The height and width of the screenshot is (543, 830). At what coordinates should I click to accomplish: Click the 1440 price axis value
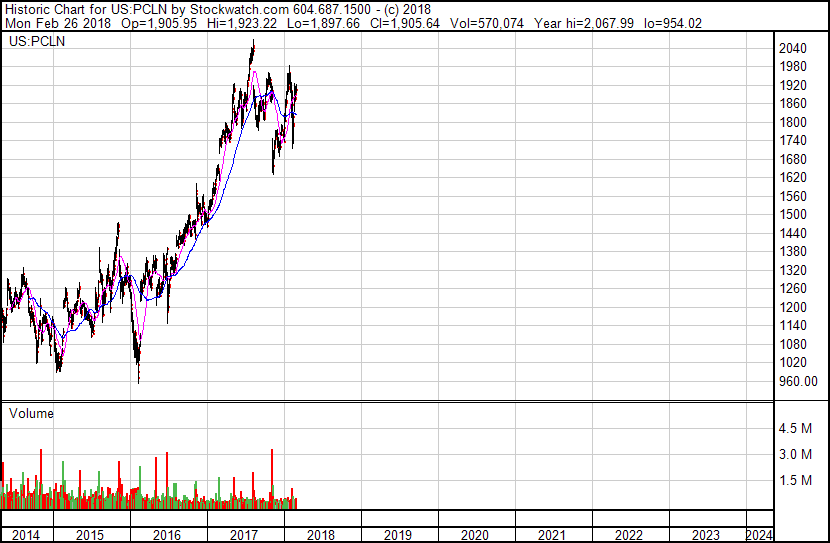click(793, 233)
